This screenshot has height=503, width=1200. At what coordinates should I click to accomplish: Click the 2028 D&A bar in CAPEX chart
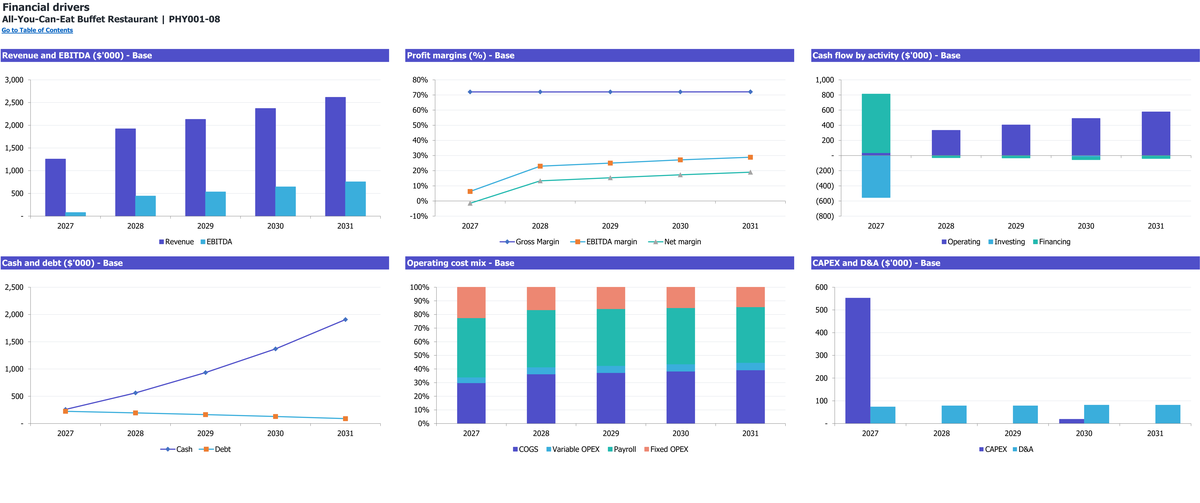point(953,415)
